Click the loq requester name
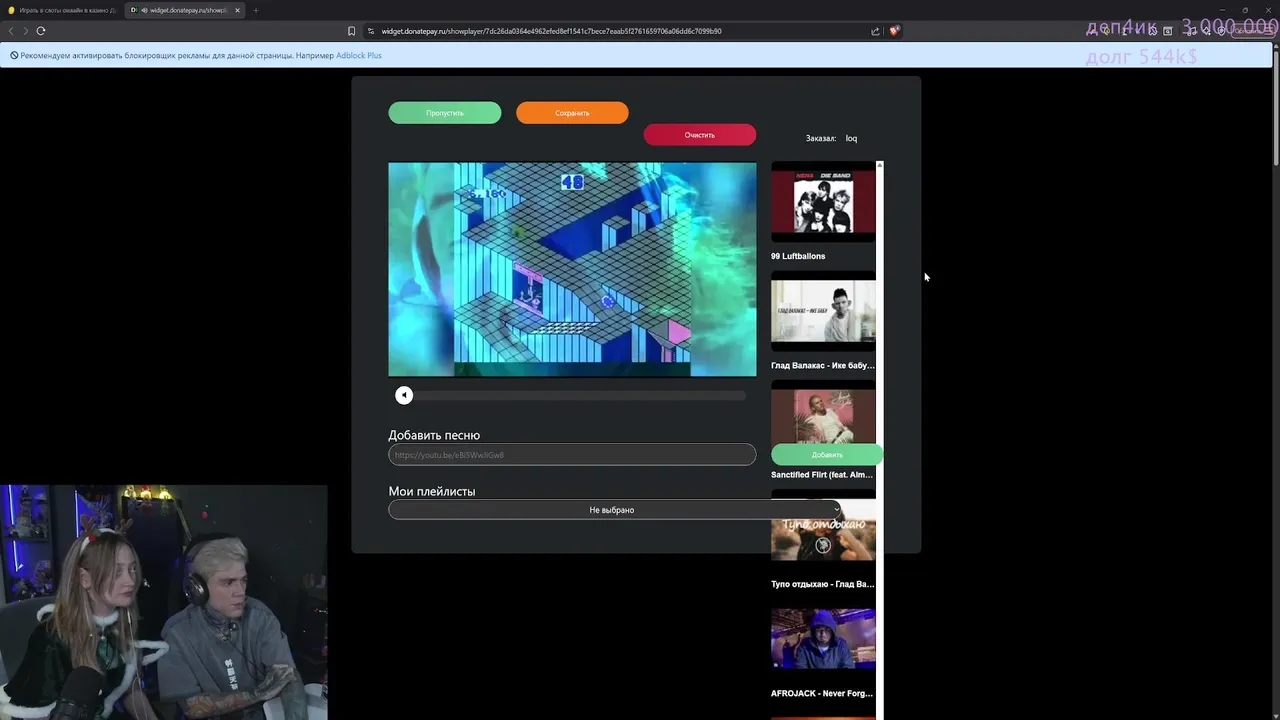Viewport: 1280px width, 720px height. (852, 138)
